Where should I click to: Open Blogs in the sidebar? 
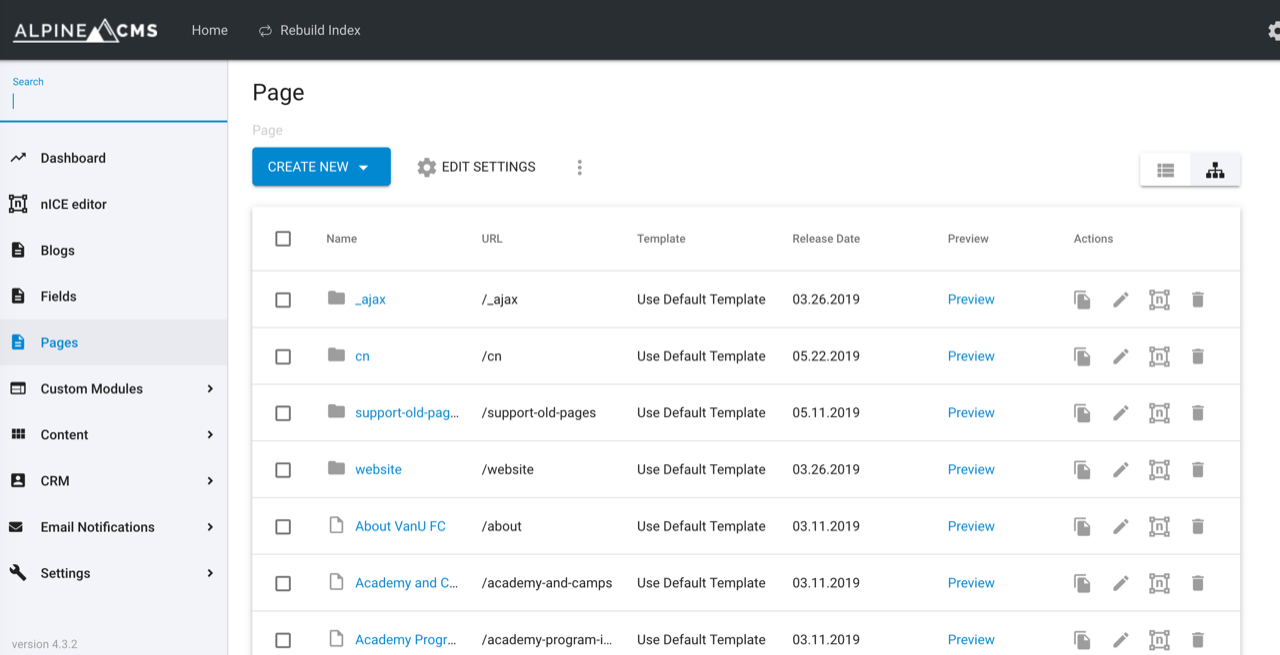pyautogui.click(x=114, y=250)
